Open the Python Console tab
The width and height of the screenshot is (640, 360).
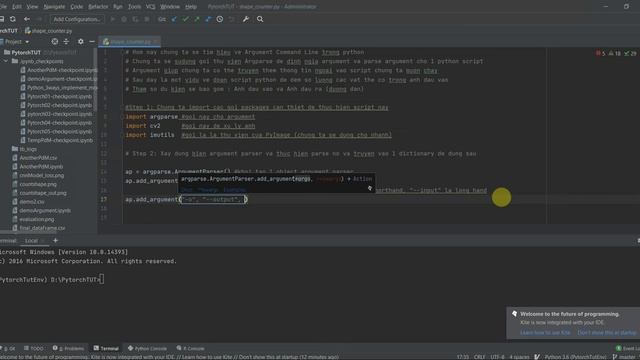coord(147,348)
